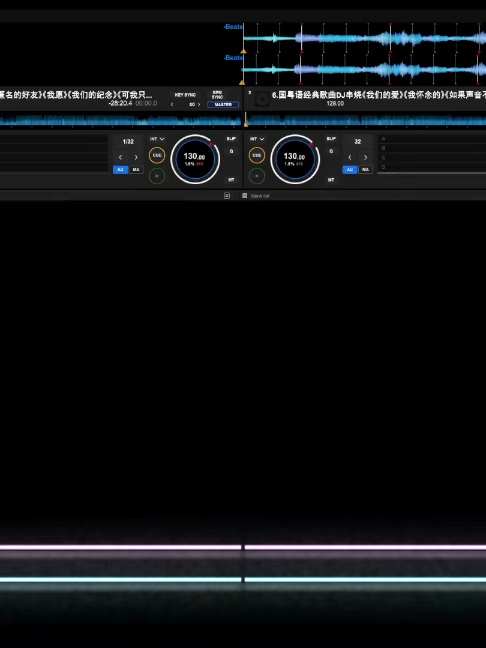The width and height of the screenshot is (486, 648).
Task: Click the list icon left of blank list
Action: pos(227,195)
